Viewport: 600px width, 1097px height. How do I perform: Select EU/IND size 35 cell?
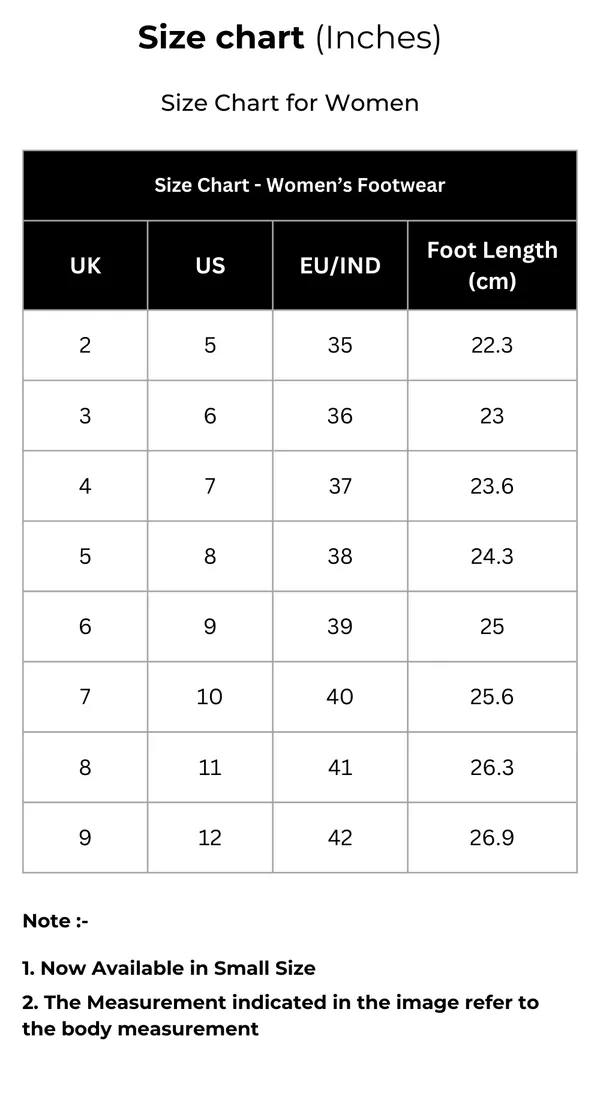click(340, 345)
